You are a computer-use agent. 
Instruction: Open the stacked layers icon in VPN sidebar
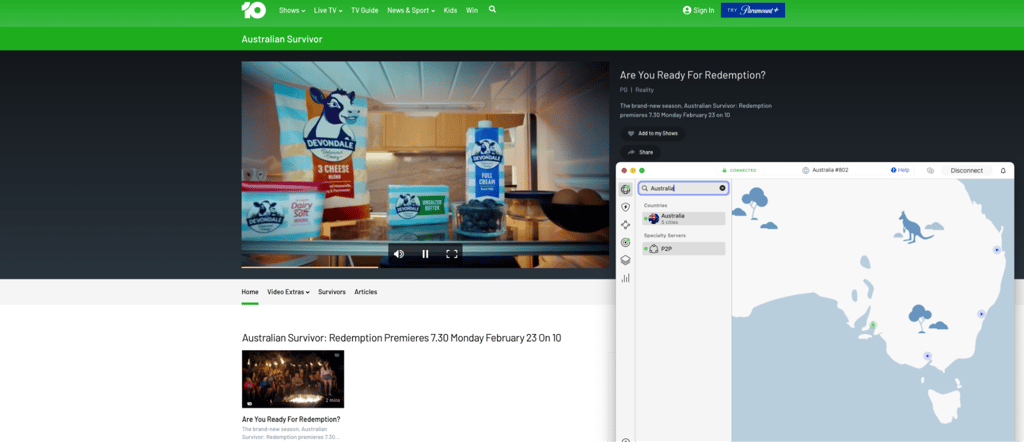click(x=626, y=260)
